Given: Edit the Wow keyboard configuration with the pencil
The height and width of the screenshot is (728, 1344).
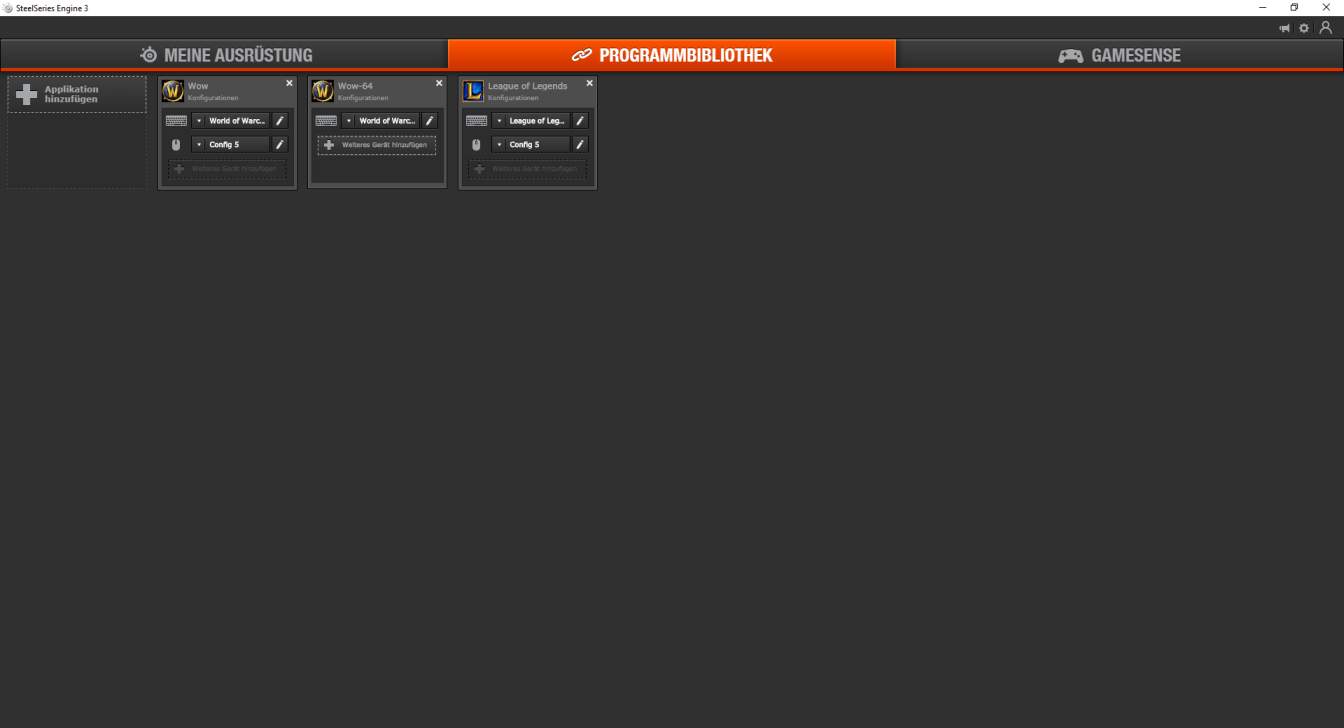Looking at the screenshot, I should 280,121.
